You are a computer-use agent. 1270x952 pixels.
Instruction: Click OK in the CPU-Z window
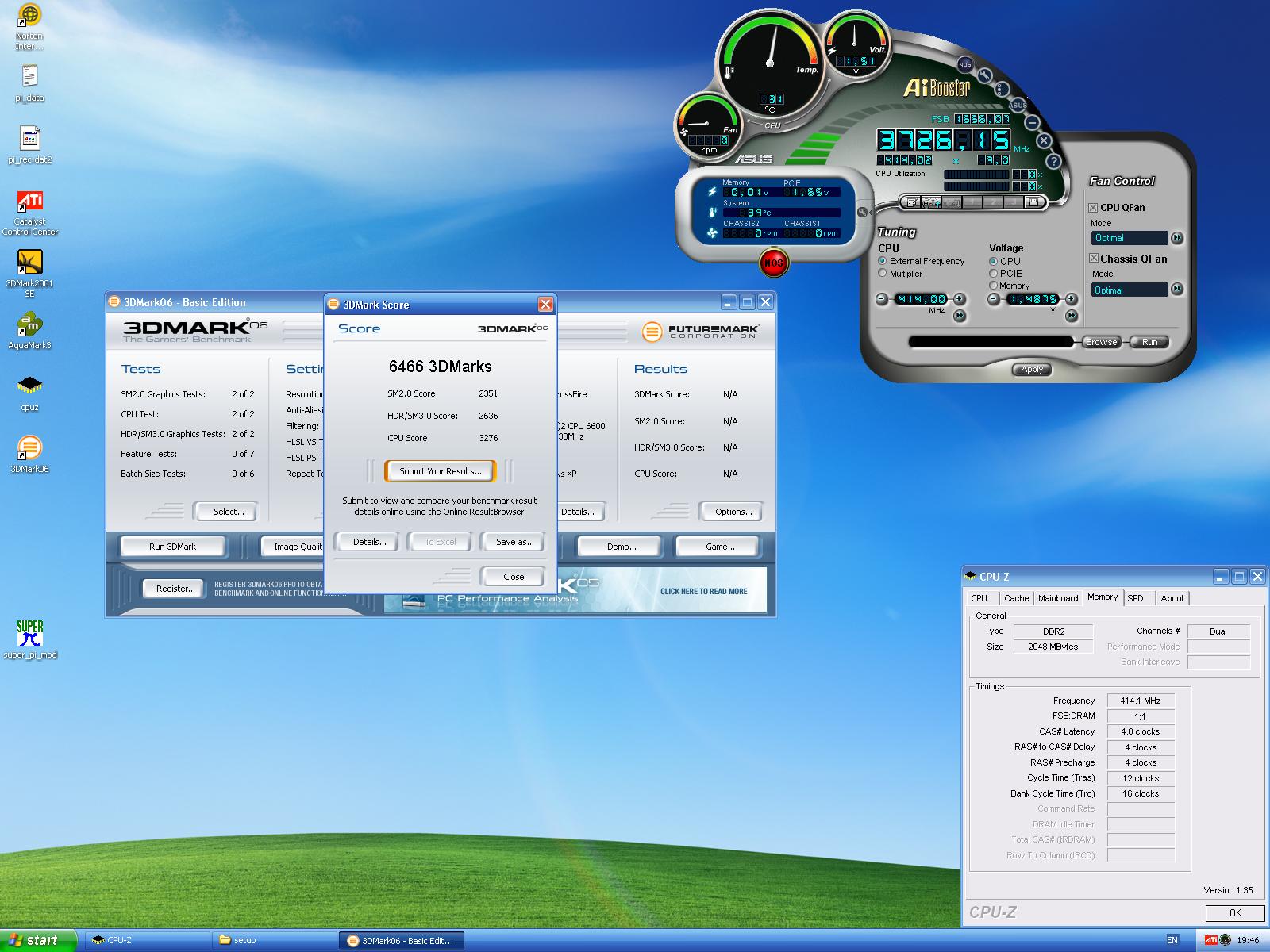pos(1235,913)
